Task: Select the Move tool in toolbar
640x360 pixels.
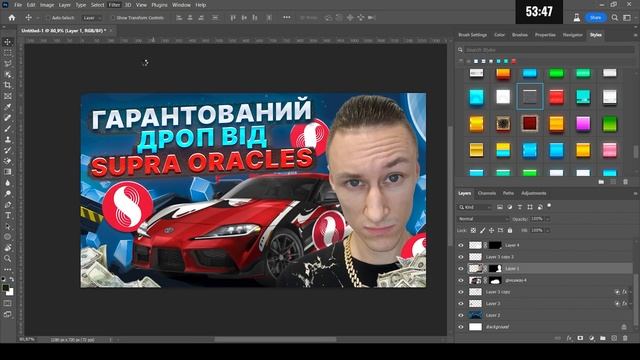Action: tap(8, 42)
